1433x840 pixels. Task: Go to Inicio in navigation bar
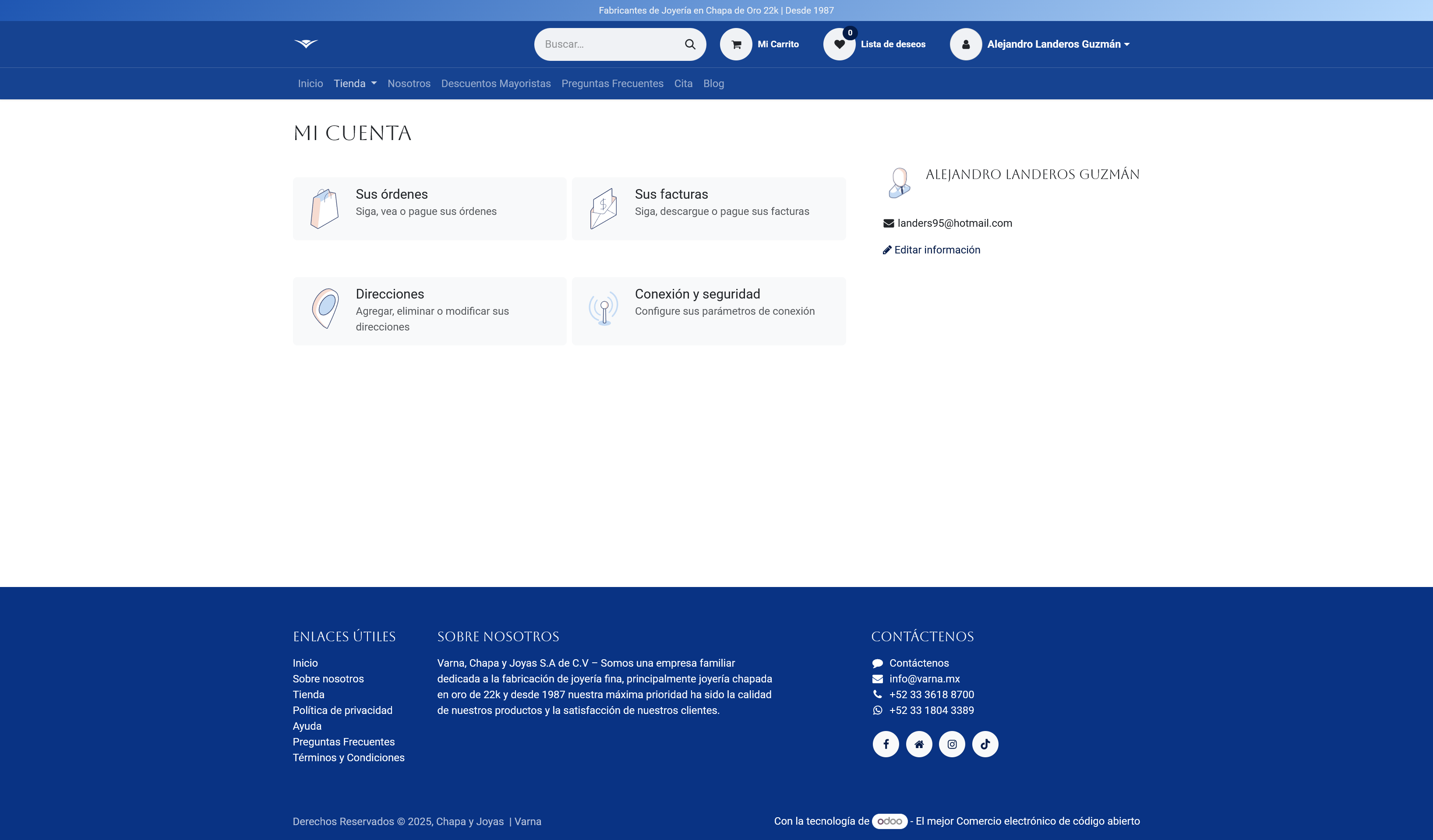(x=310, y=84)
